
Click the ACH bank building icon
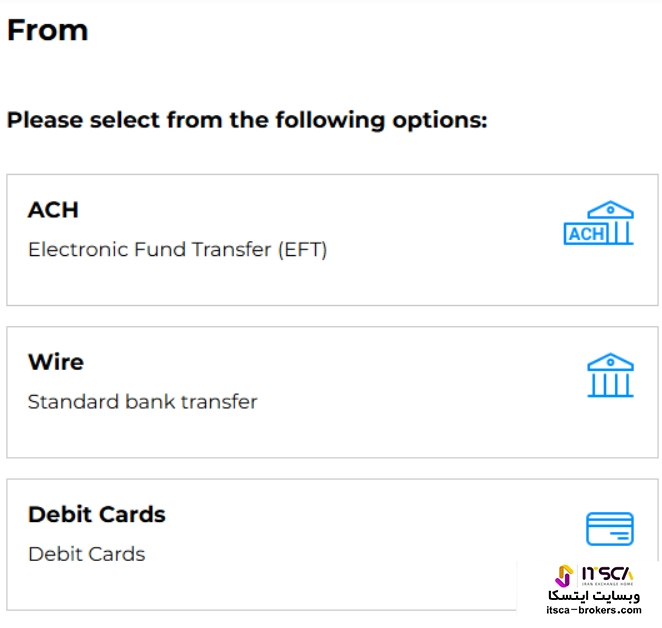[599, 223]
